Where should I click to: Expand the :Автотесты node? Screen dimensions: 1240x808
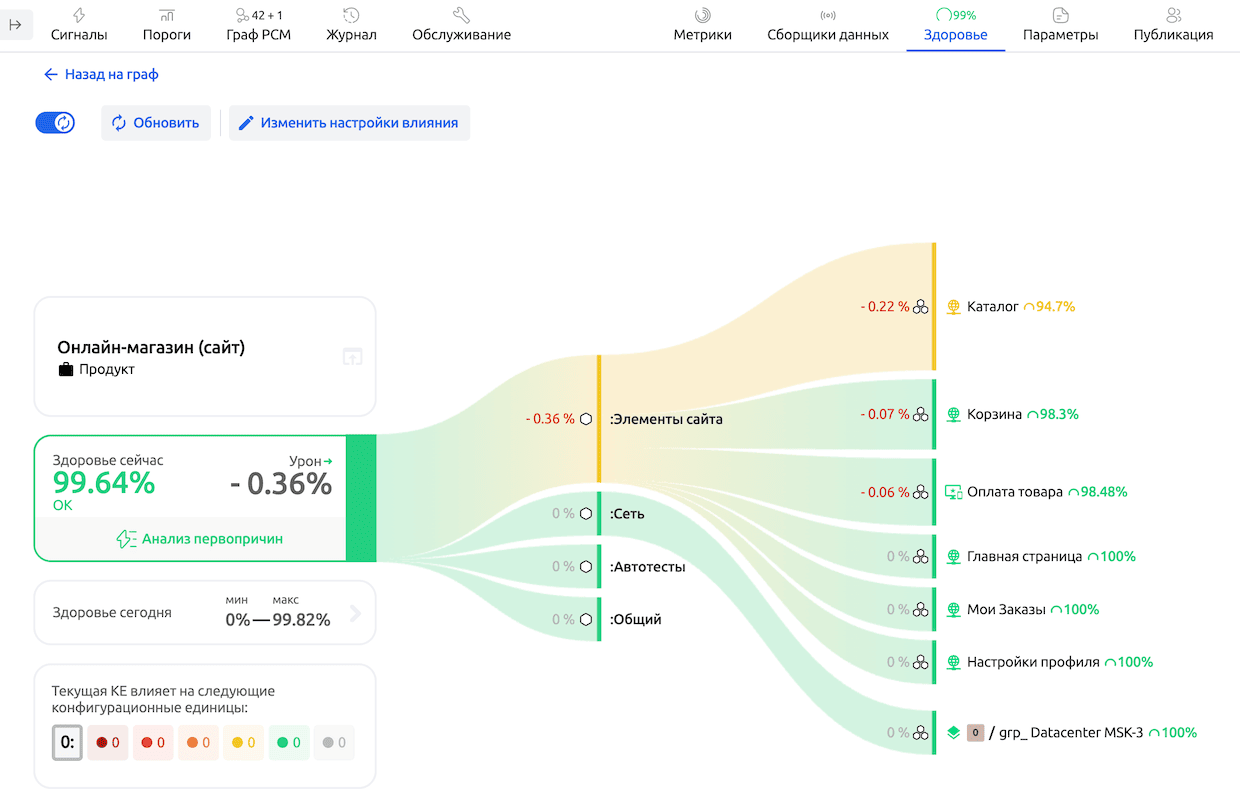(647, 567)
